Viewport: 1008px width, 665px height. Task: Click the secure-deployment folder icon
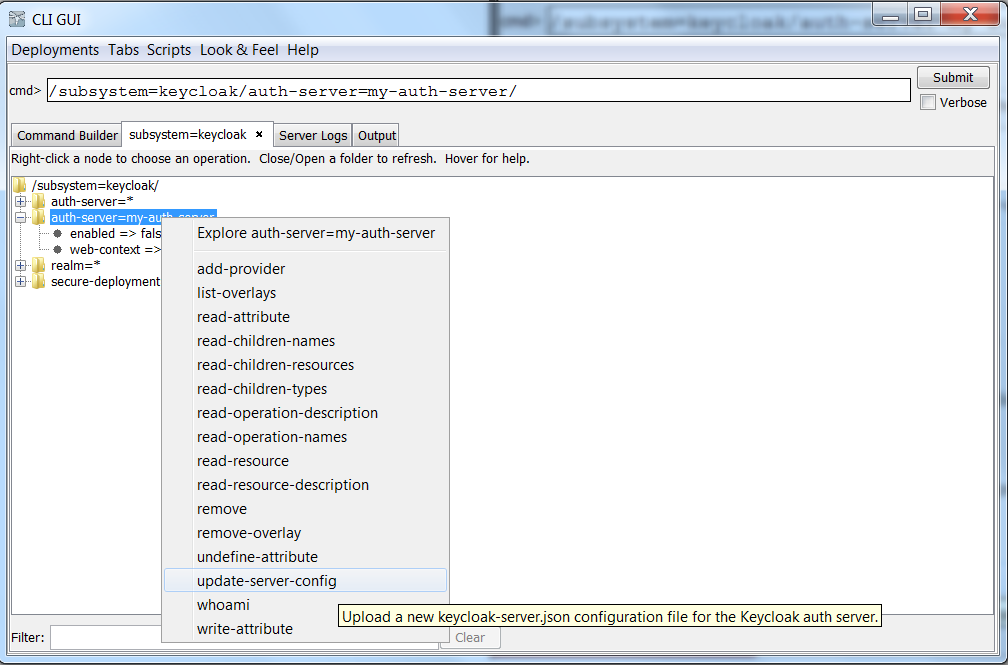point(38,281)
